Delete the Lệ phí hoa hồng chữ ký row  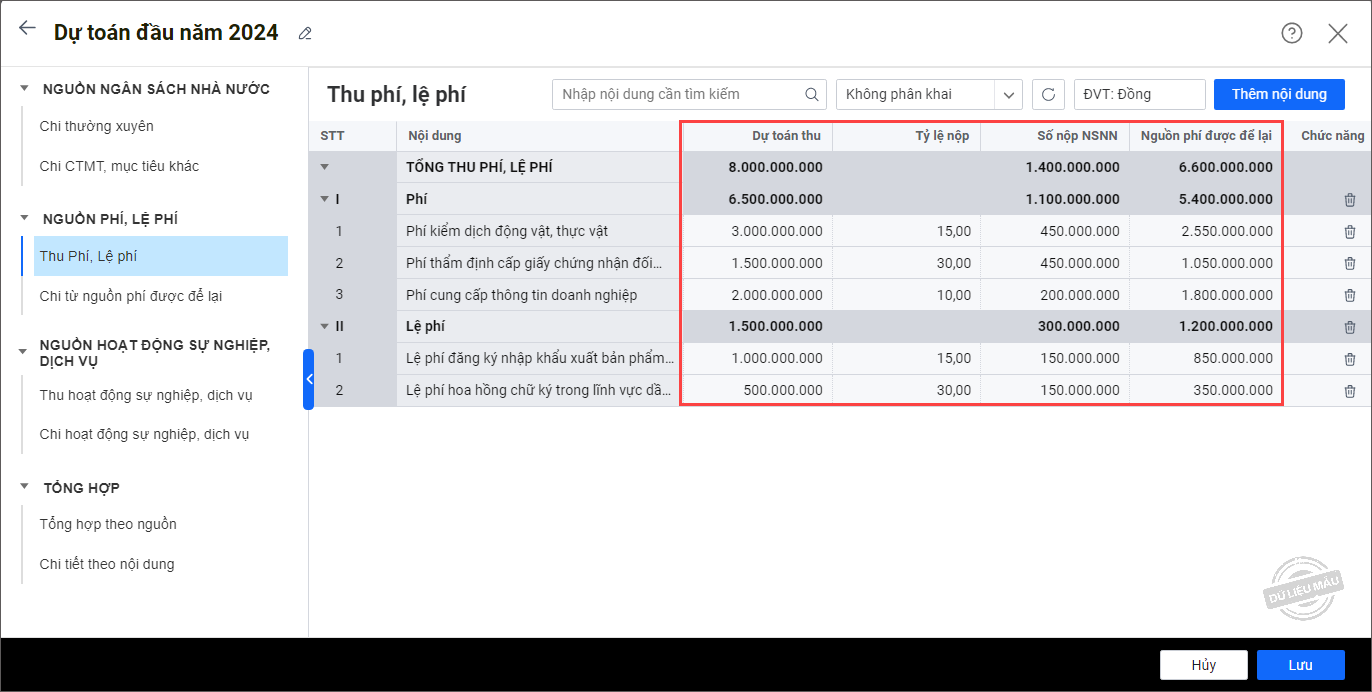click(x=1349, y=391)
